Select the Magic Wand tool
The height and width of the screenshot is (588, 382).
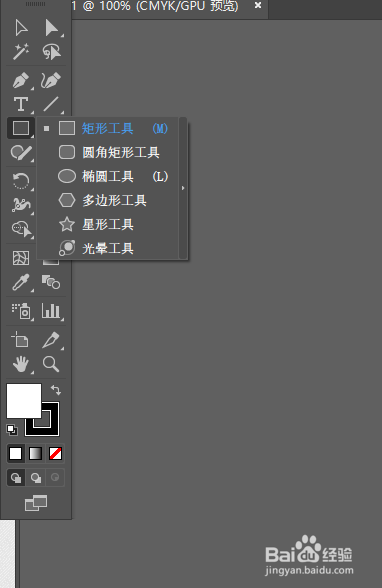21,52
